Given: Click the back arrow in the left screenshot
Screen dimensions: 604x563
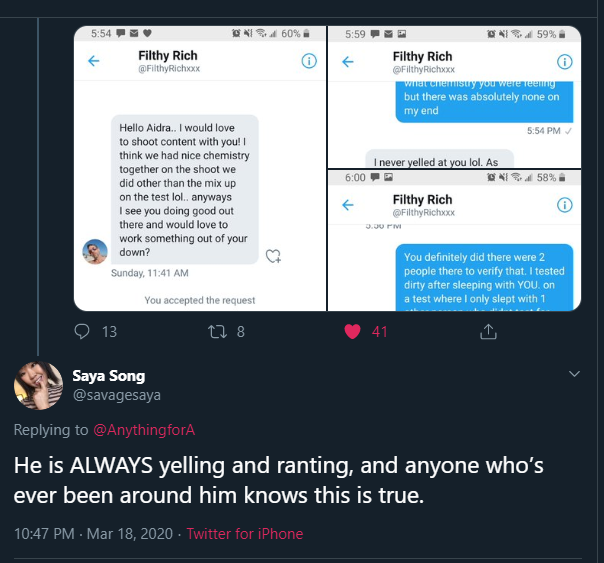Looking at the screenshot, I should pyautogui.click(x=95, y=61).
